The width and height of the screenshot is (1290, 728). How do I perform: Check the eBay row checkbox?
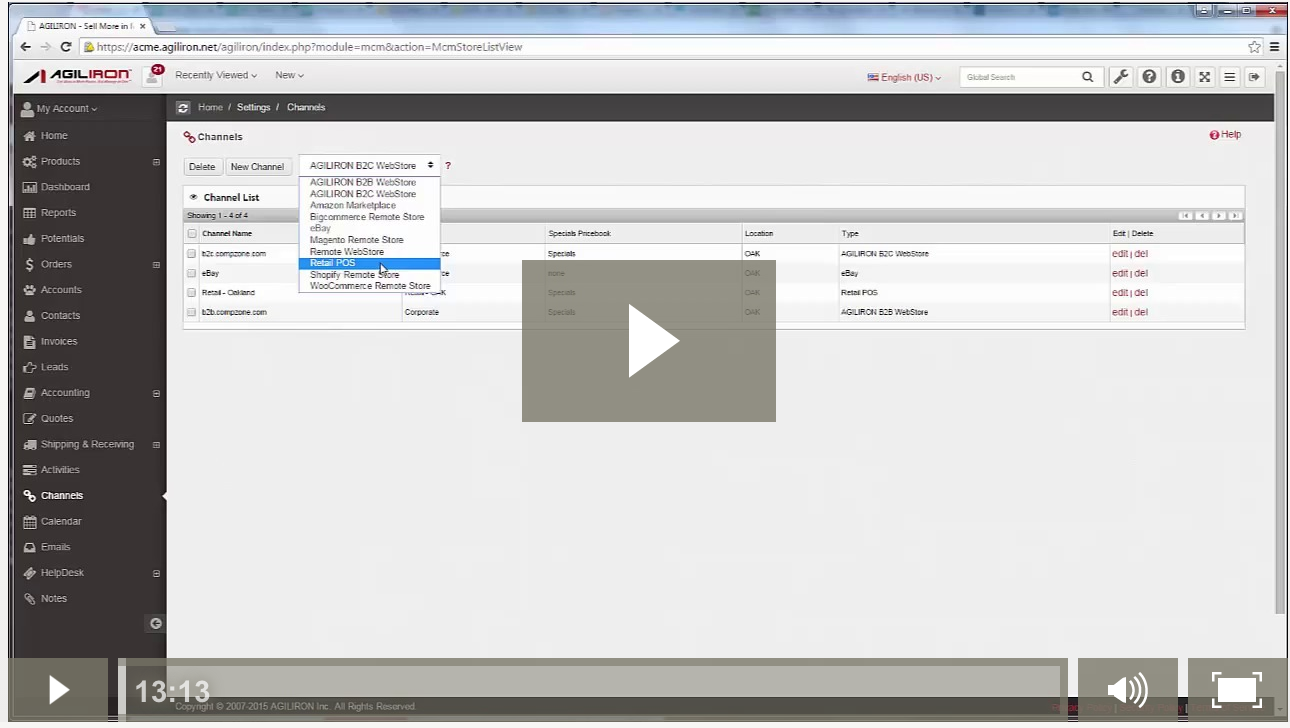[x=192, y=273]
